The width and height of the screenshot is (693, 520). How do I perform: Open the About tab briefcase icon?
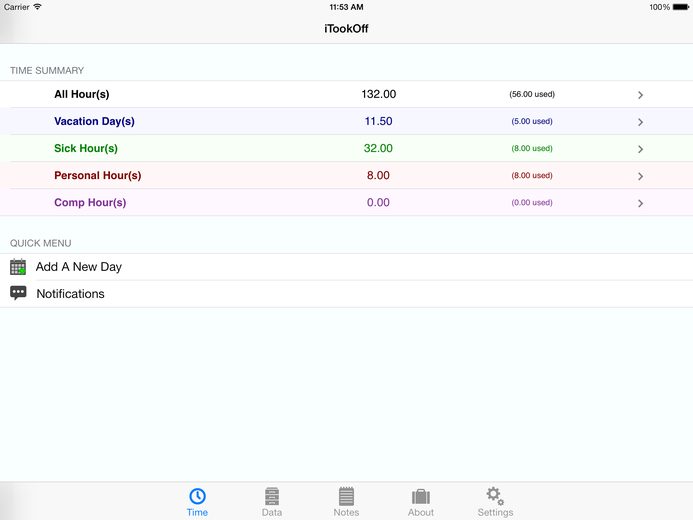tap(421, 497)
